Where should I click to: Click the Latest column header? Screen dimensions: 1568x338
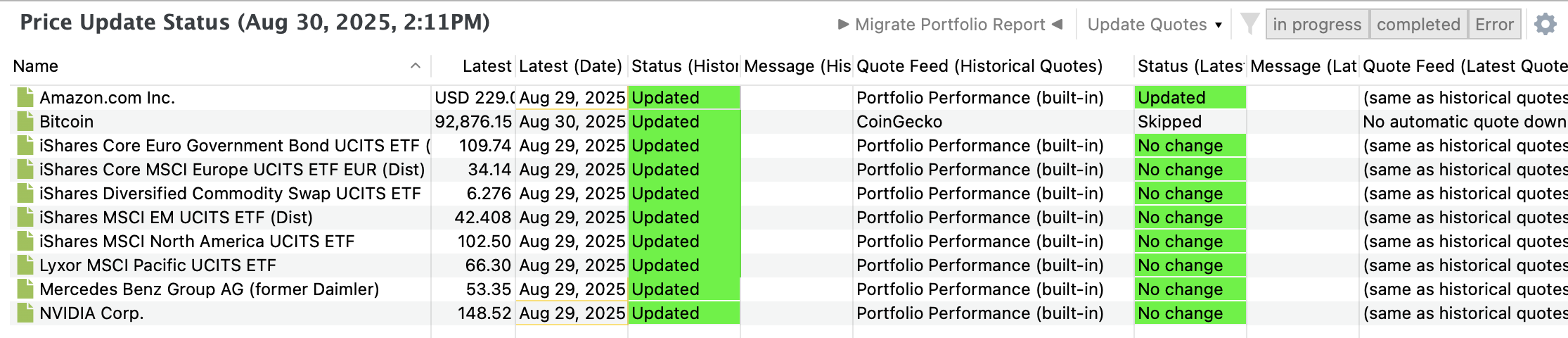[487, 66]
